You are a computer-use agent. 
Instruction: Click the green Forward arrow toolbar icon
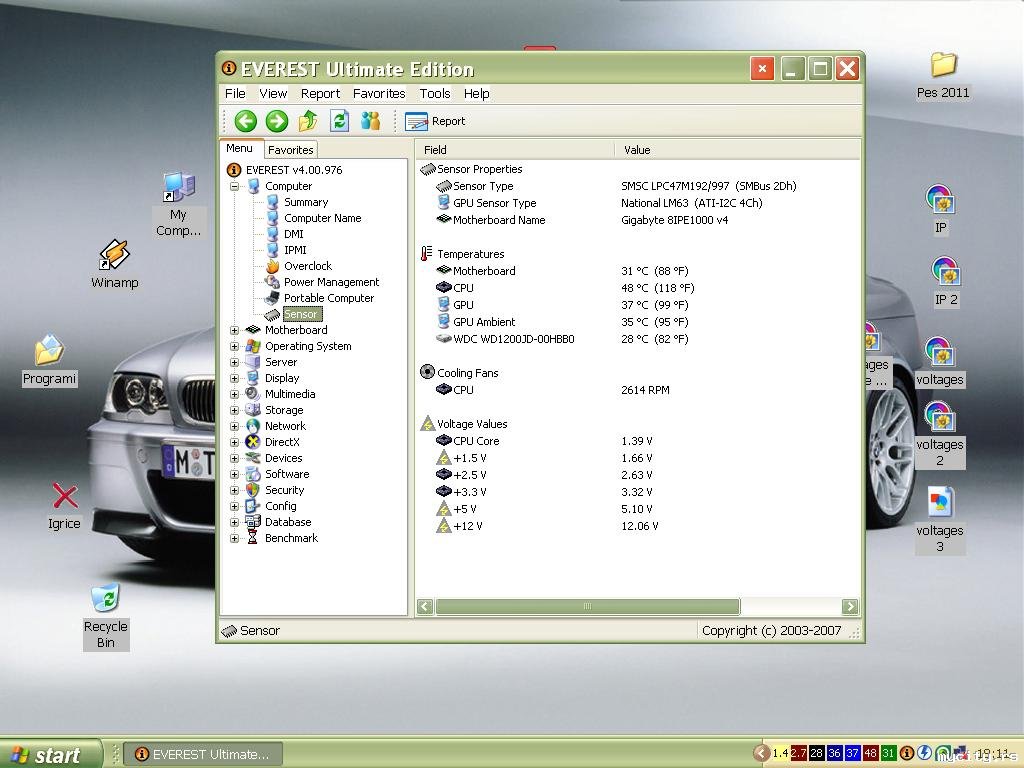tap(277, 121)
